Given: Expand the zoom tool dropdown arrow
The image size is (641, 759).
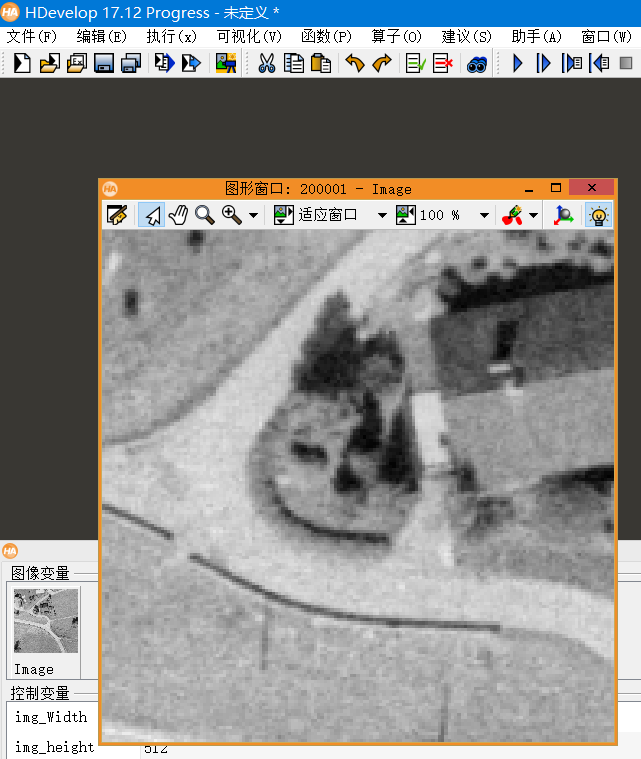Looking at the screenshot, I should 254,215.
